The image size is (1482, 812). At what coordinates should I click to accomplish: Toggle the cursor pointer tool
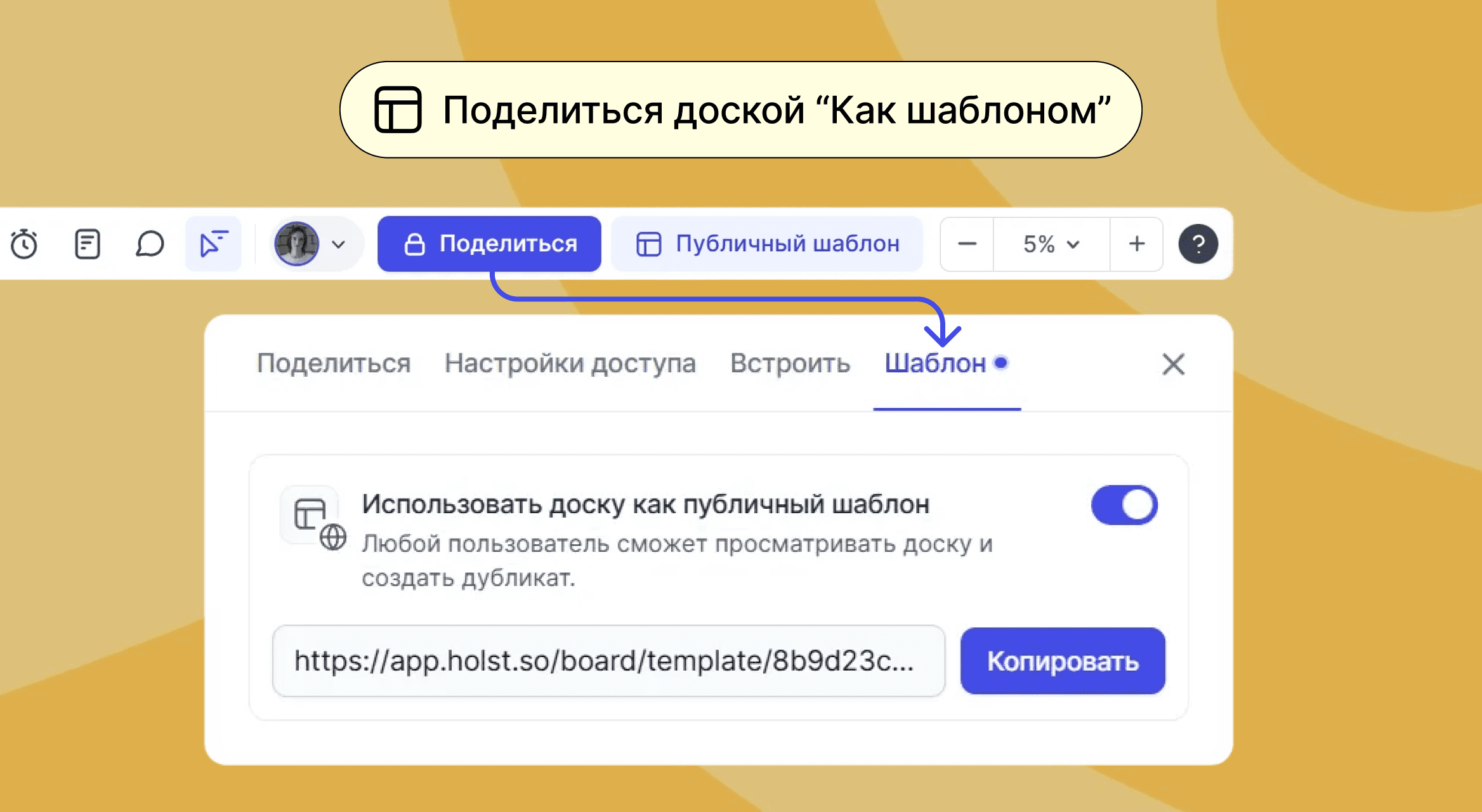pos(213,244)
